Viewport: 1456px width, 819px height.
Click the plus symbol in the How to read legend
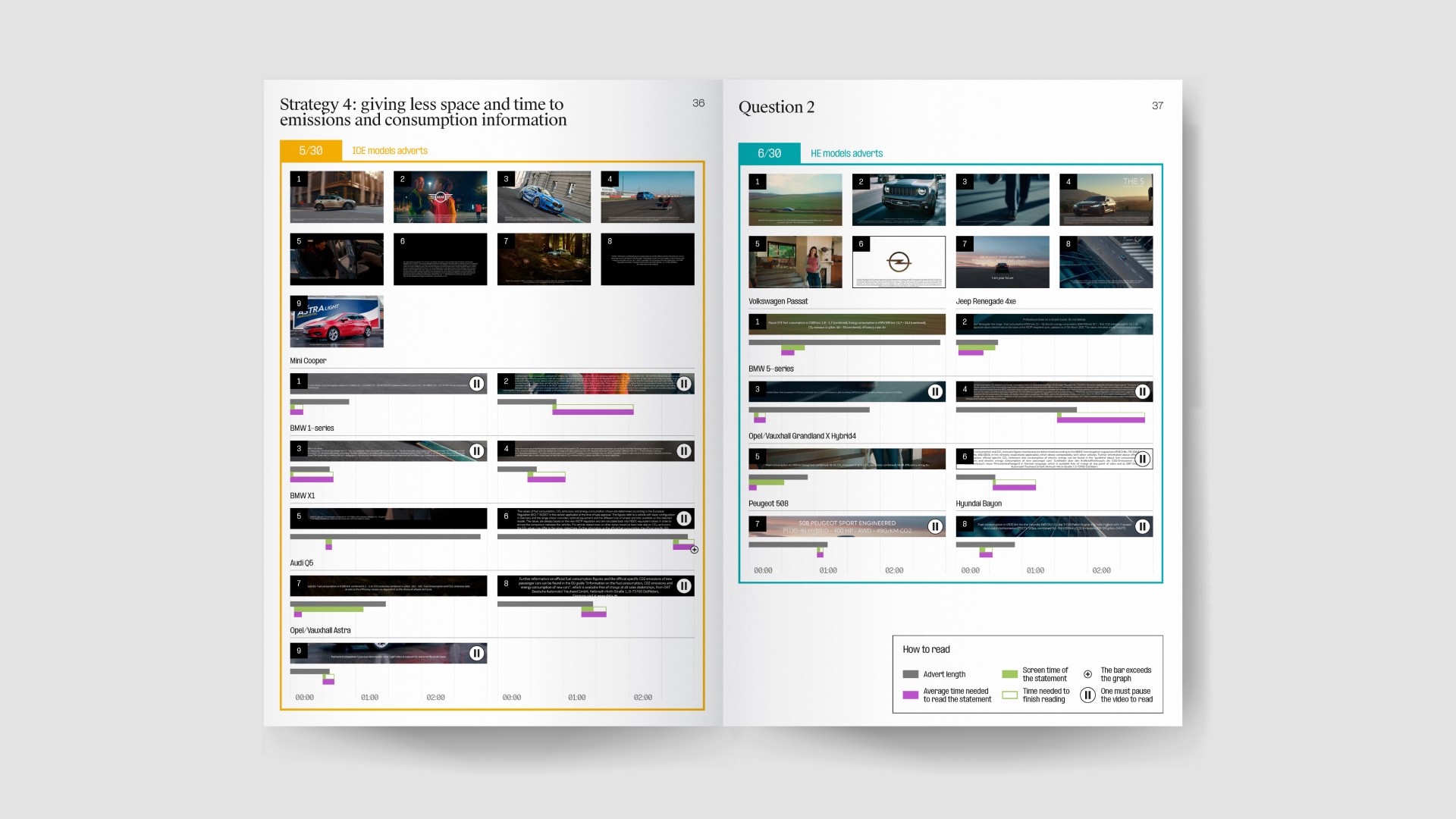(1087, 674)
